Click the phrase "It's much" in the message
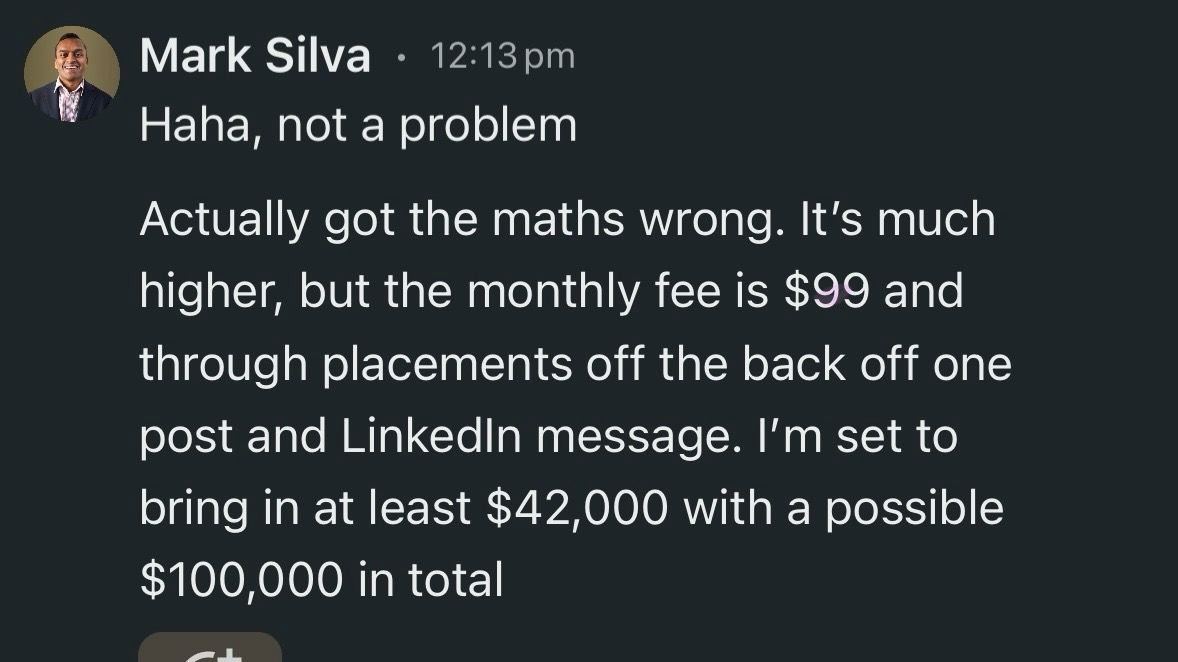The image size is (1178, 662). click(896, 219)
